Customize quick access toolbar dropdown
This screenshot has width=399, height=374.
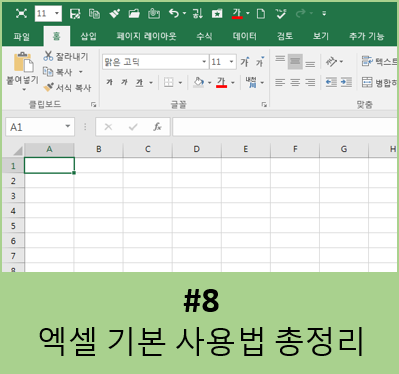point(324,14)
